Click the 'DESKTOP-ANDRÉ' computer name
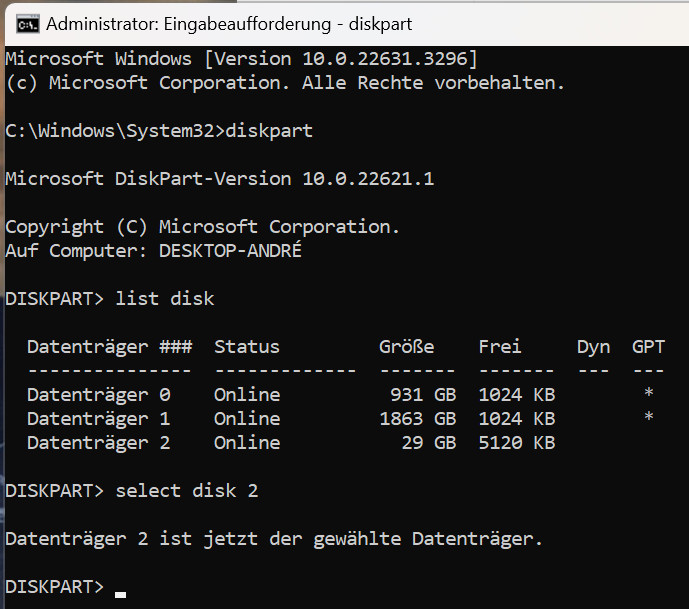The width and height of the screenshot is (689, 609). coord(230,251)
